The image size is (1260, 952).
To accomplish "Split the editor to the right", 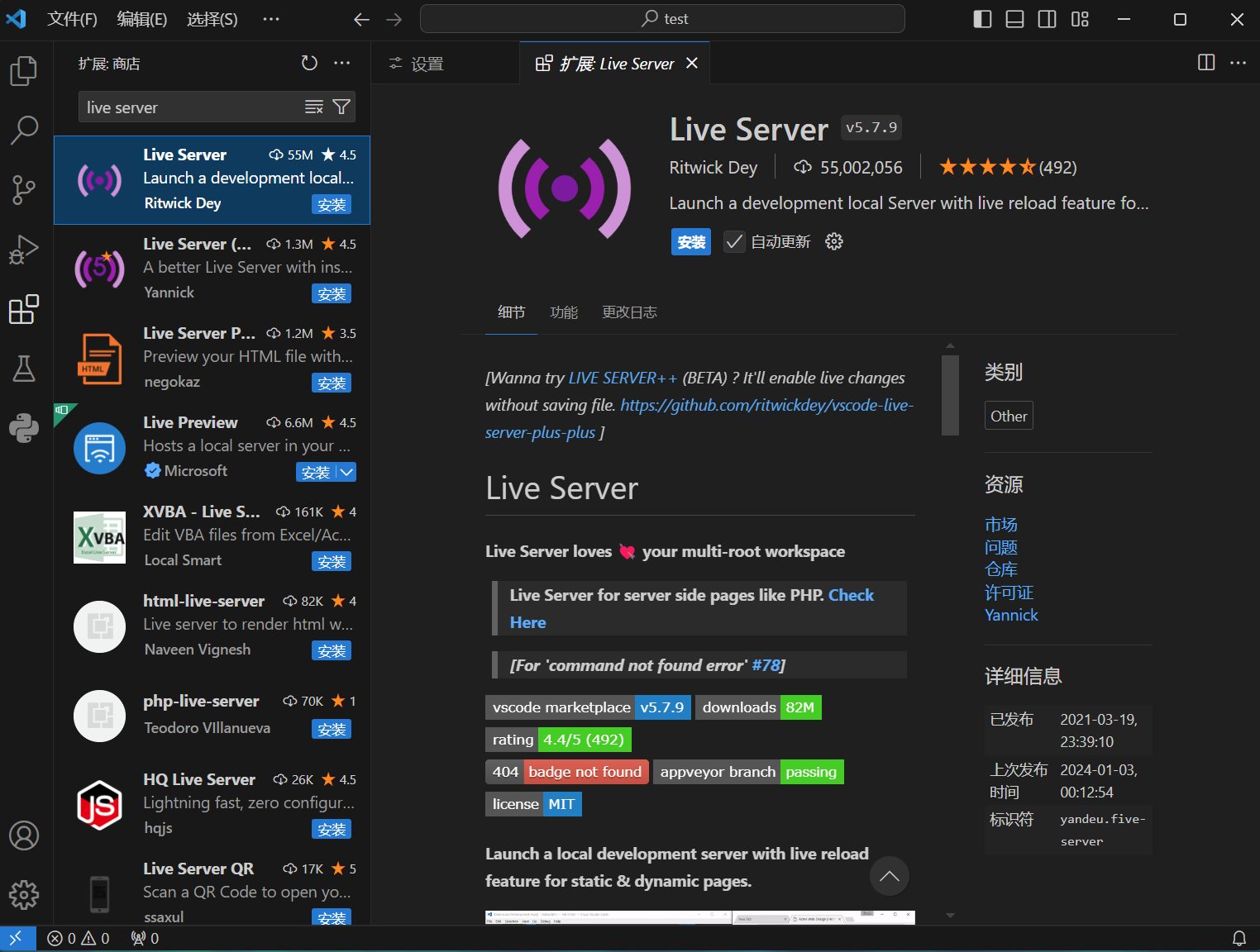I will [1206, 63].
